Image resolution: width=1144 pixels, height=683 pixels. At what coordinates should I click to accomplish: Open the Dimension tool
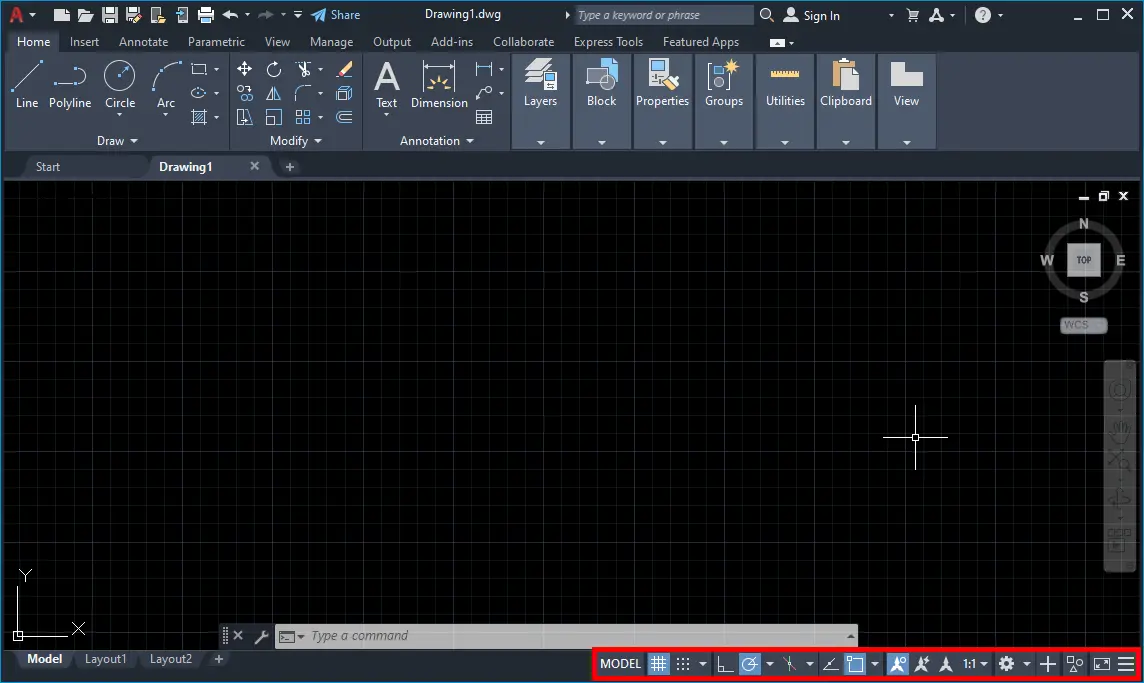[439, 85]
